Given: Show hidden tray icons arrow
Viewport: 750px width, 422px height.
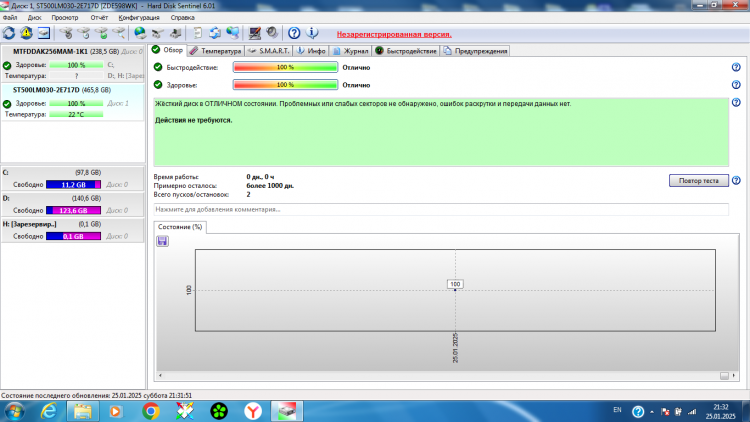Looking at the screenshot, I should click(651, 412).
